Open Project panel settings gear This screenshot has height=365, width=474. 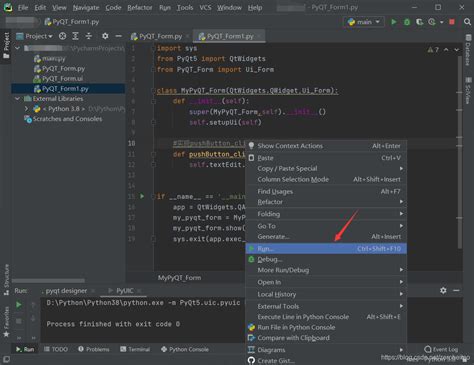(x=105, y=36)
